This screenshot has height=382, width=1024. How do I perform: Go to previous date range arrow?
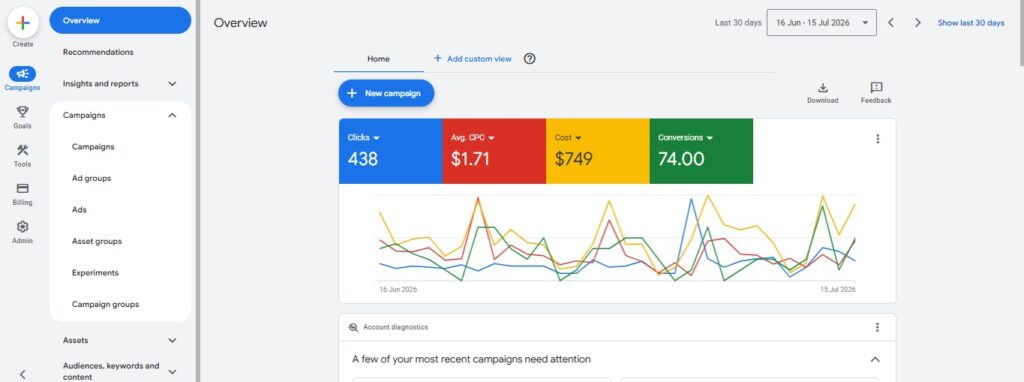891,23
